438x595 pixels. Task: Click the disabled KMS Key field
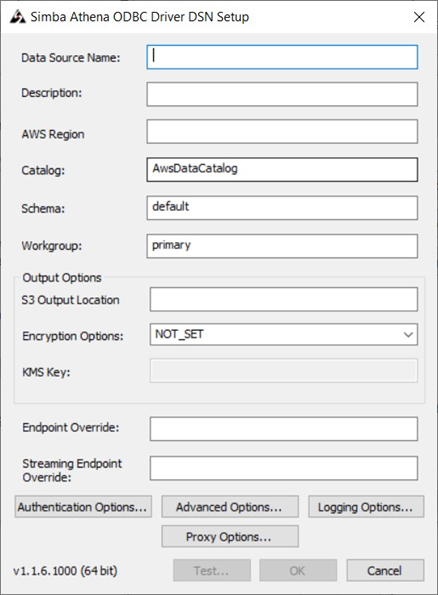[x=284, y=370]
